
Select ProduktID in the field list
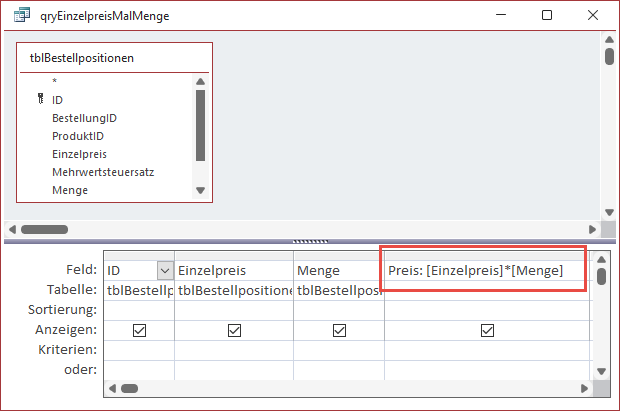pyautogui.click(x=78, y=136)
